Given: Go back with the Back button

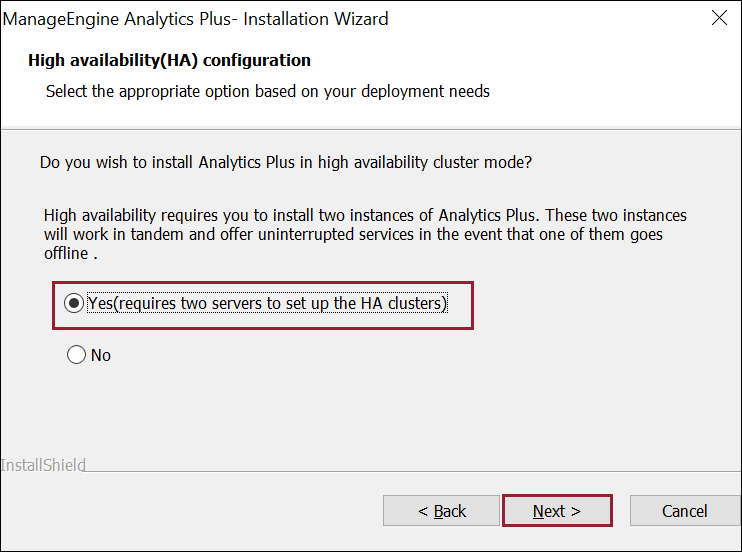Looking at the screenshot, I should click(441, 511).
